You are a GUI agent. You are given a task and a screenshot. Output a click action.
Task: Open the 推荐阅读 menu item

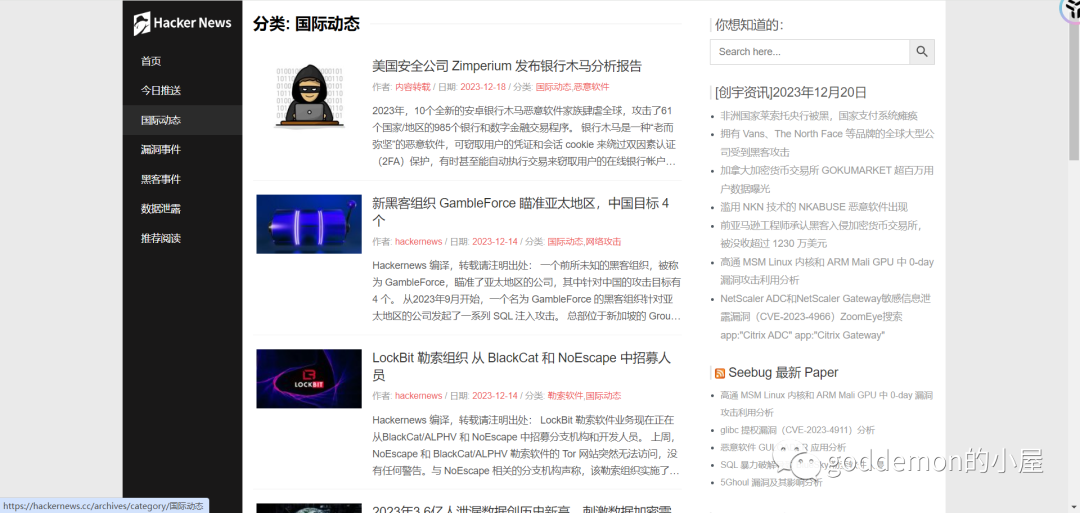click(160, 238)
